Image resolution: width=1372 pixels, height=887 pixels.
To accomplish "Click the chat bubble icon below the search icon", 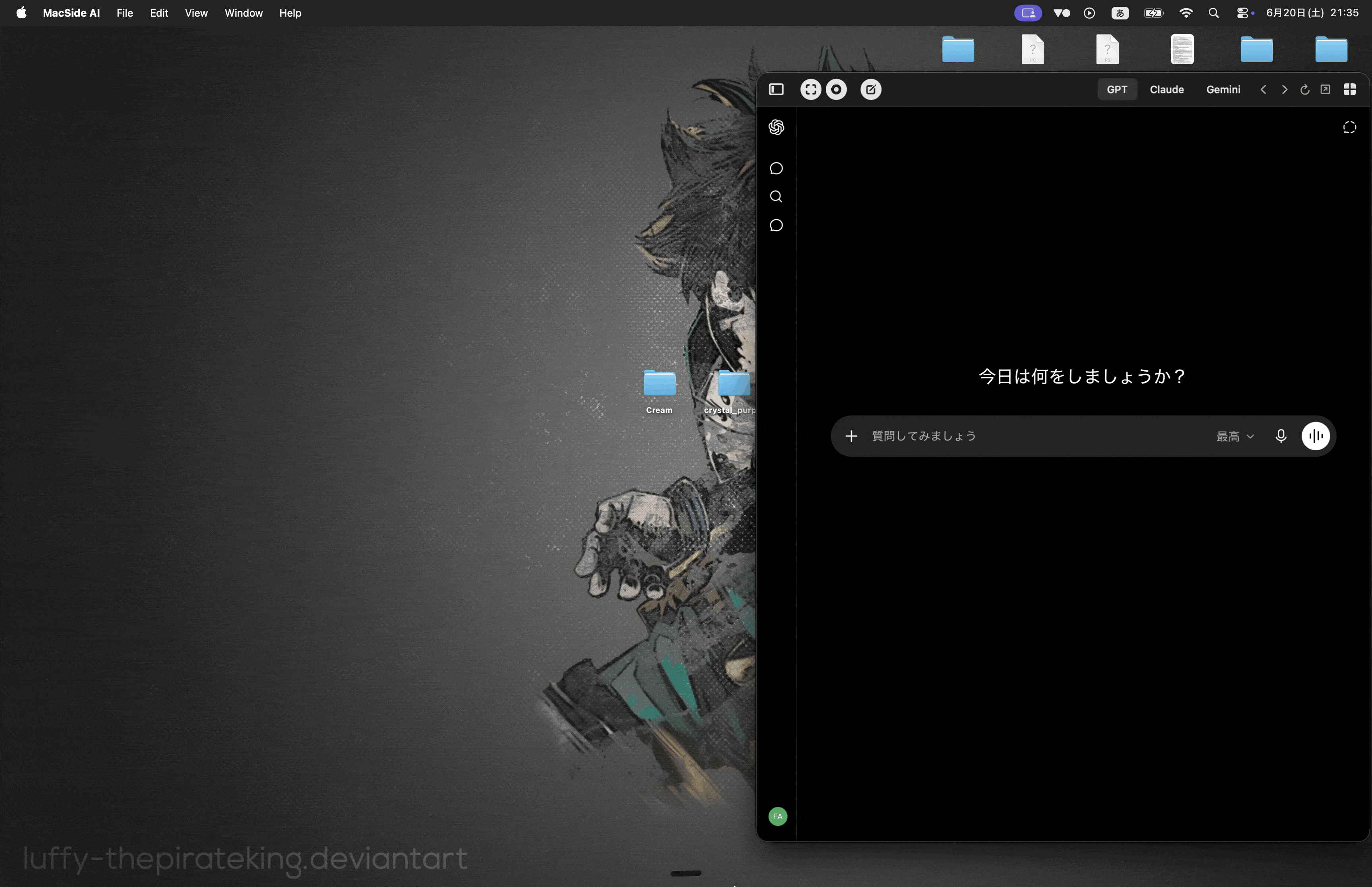I will coord(776,225).
